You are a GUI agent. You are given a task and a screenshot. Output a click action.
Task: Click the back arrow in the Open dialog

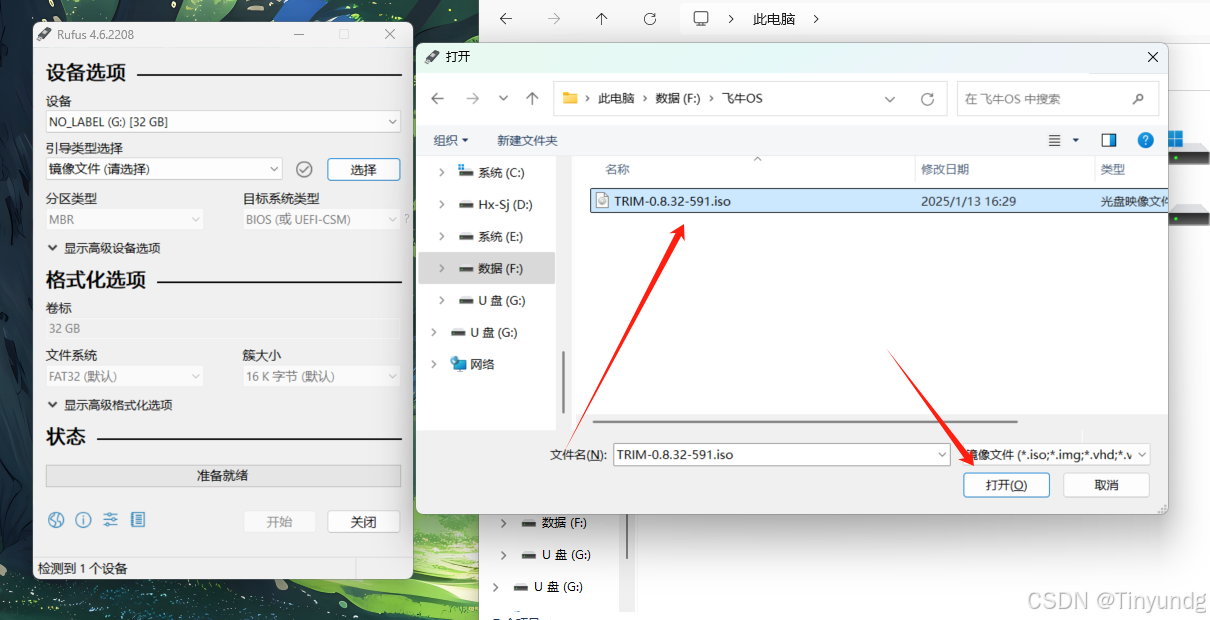[437, 98]
